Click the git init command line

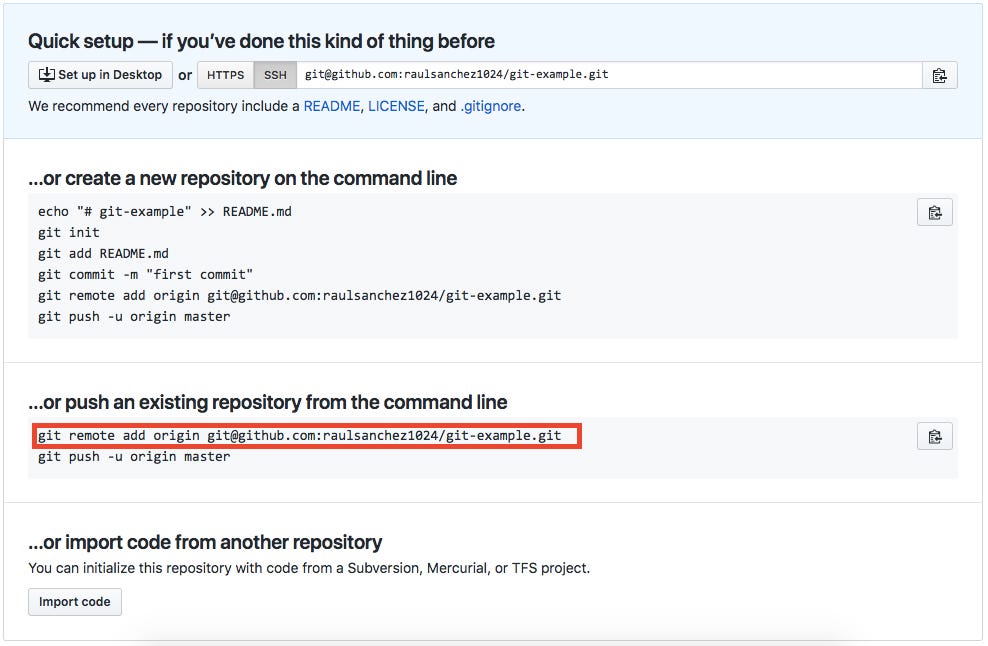pyautogui.click(x=66, y=232)
